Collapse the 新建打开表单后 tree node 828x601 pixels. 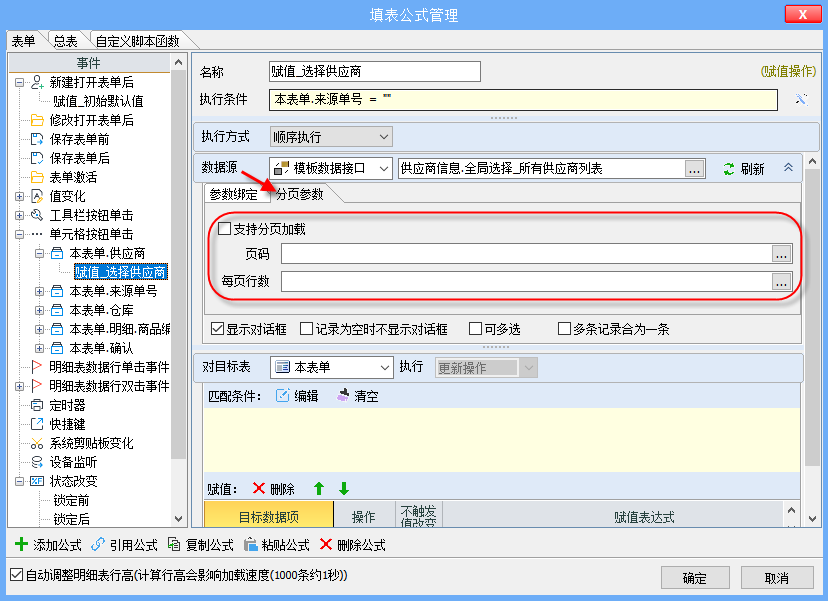pos(20,82)
